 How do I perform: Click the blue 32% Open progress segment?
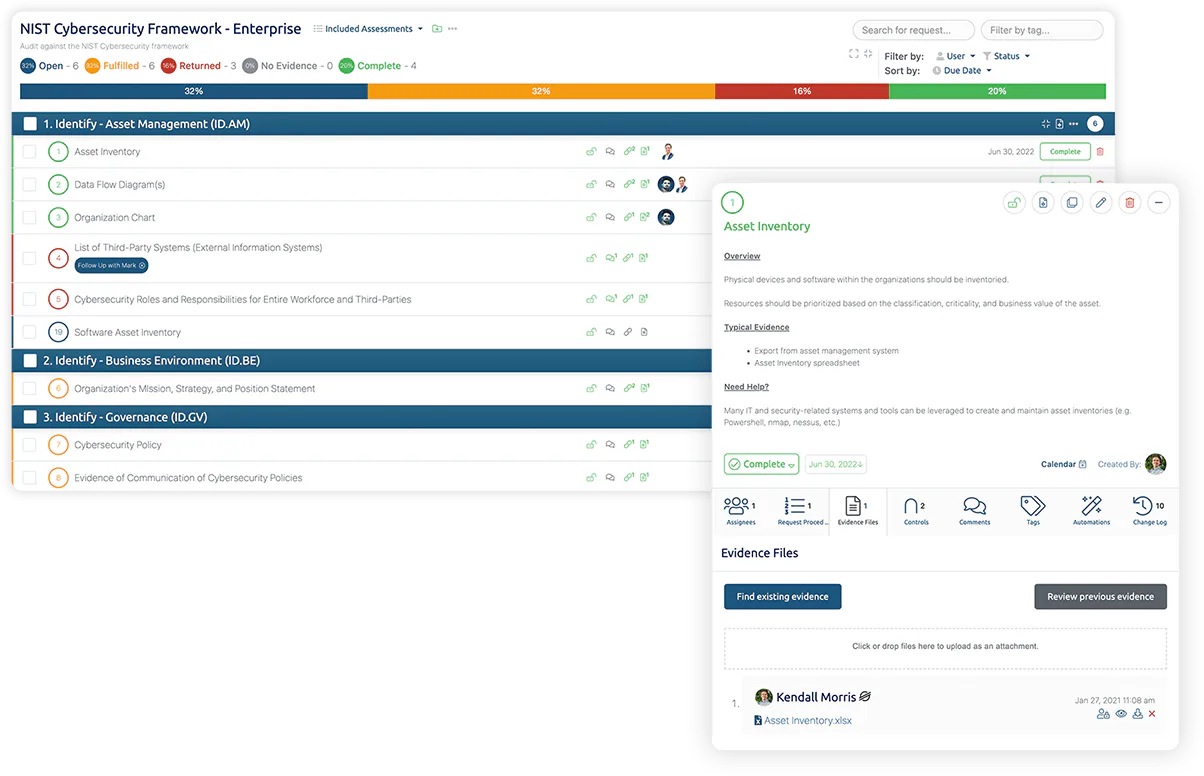click(194, 91)
